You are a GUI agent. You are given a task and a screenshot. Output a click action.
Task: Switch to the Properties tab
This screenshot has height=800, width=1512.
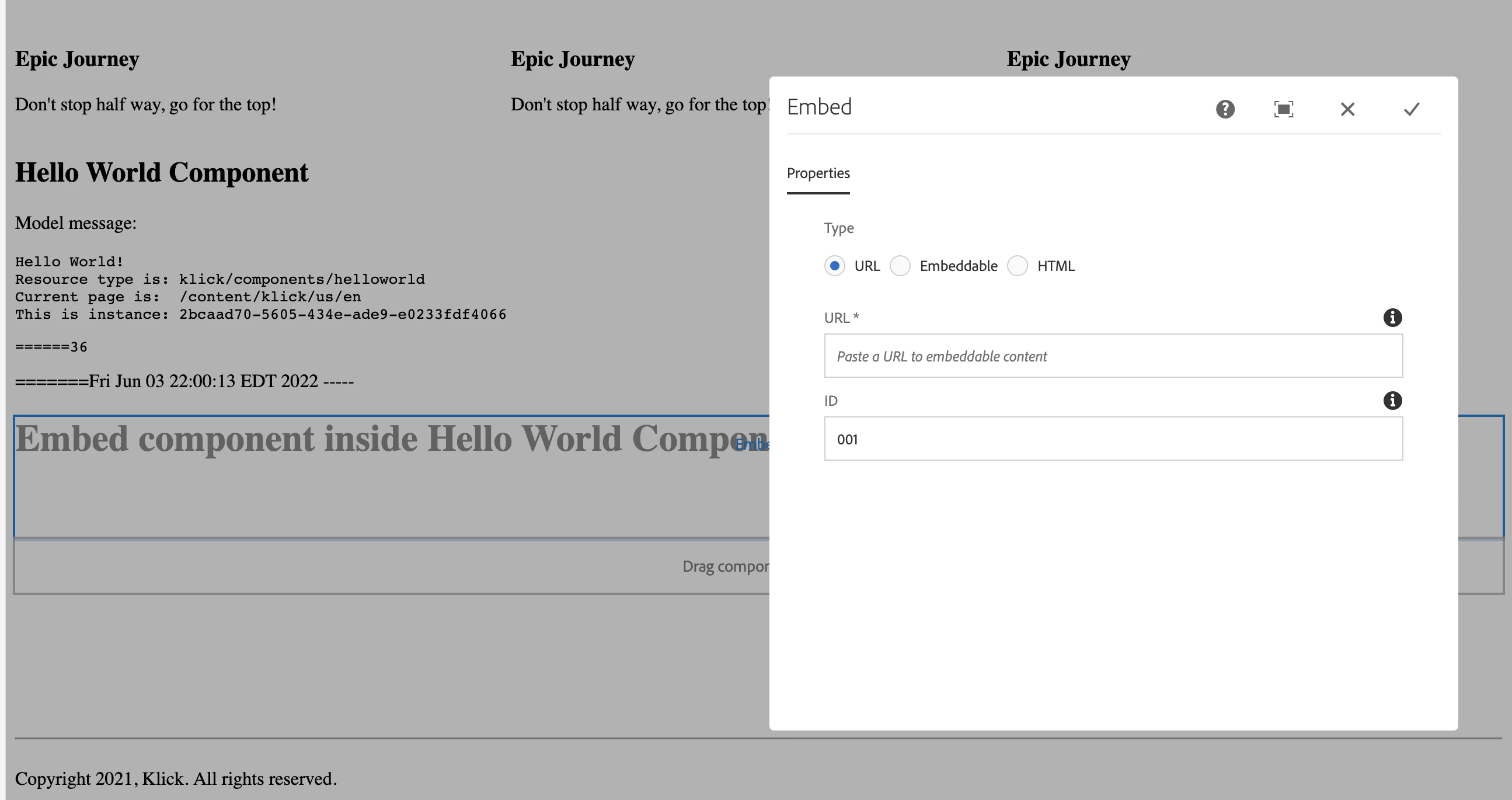tap(818, 174)
